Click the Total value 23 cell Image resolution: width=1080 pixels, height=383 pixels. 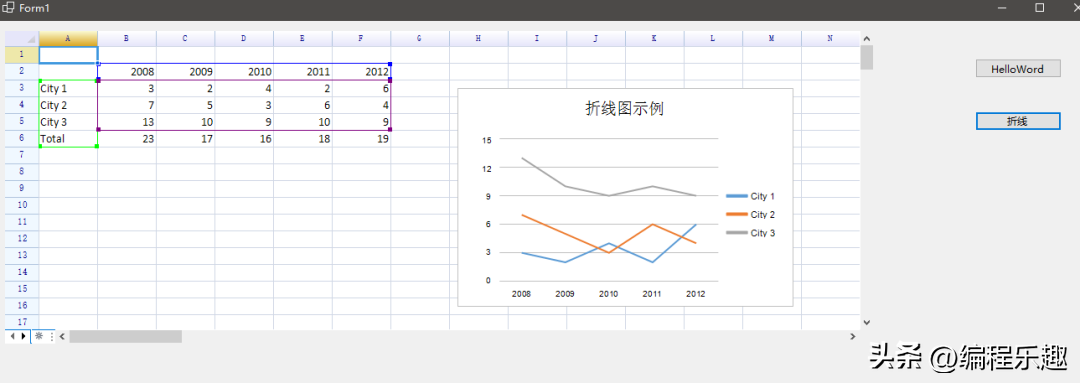(127, 138)
